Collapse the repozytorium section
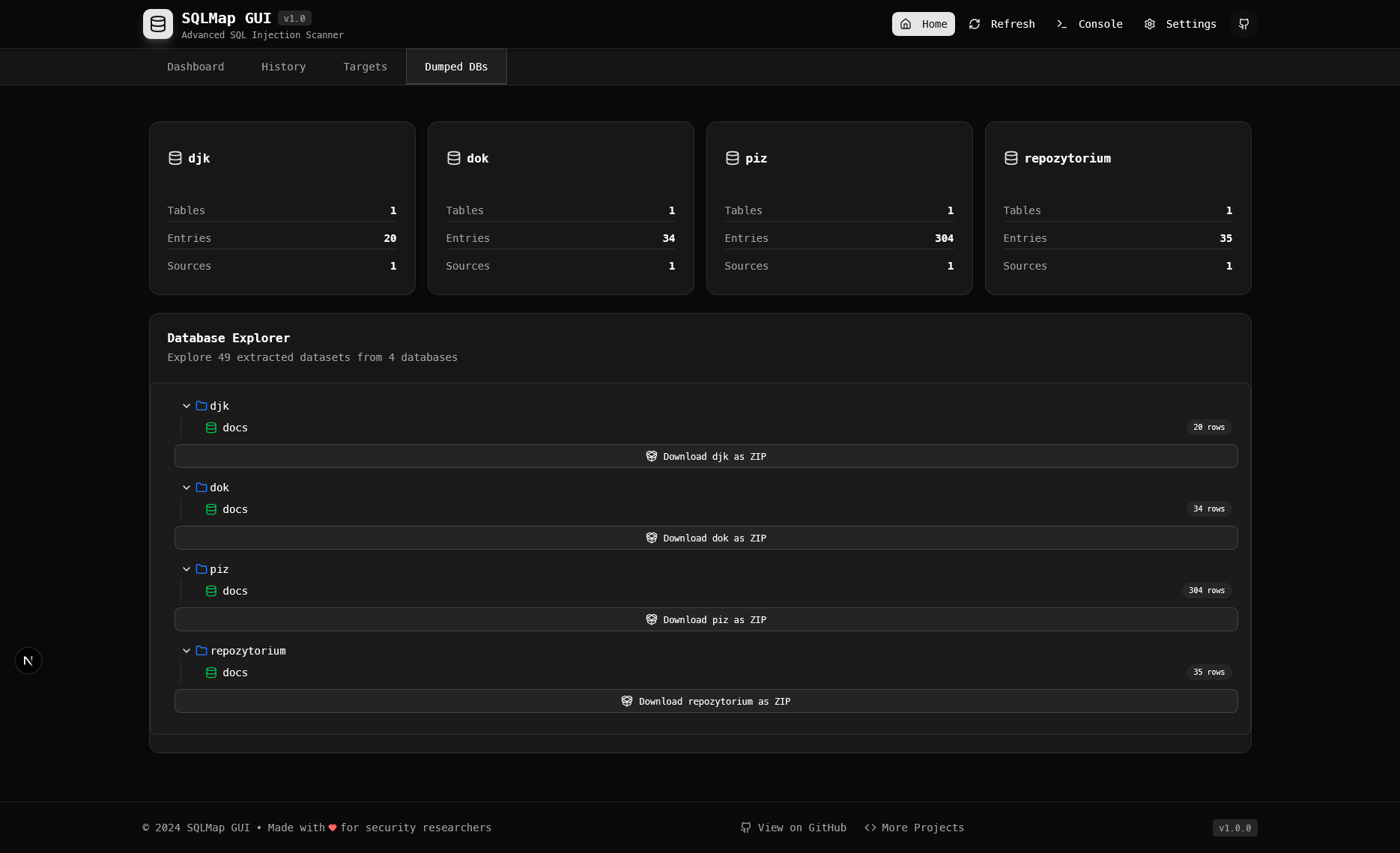Screen dimensions: 1400x853 [x=186, y=651]
